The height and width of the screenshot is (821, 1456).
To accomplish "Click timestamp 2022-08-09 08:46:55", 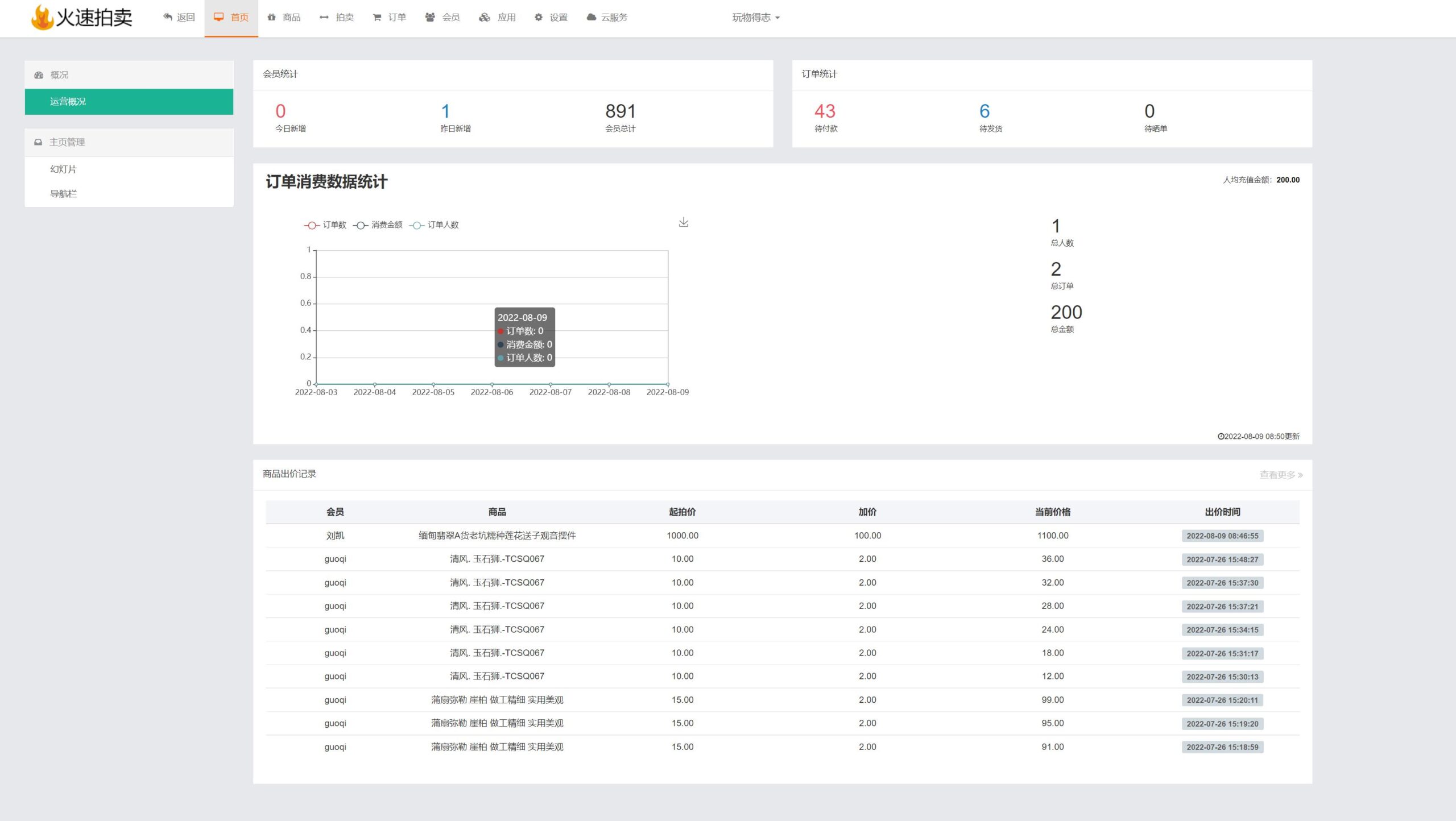I will [x=1222, y=536].
